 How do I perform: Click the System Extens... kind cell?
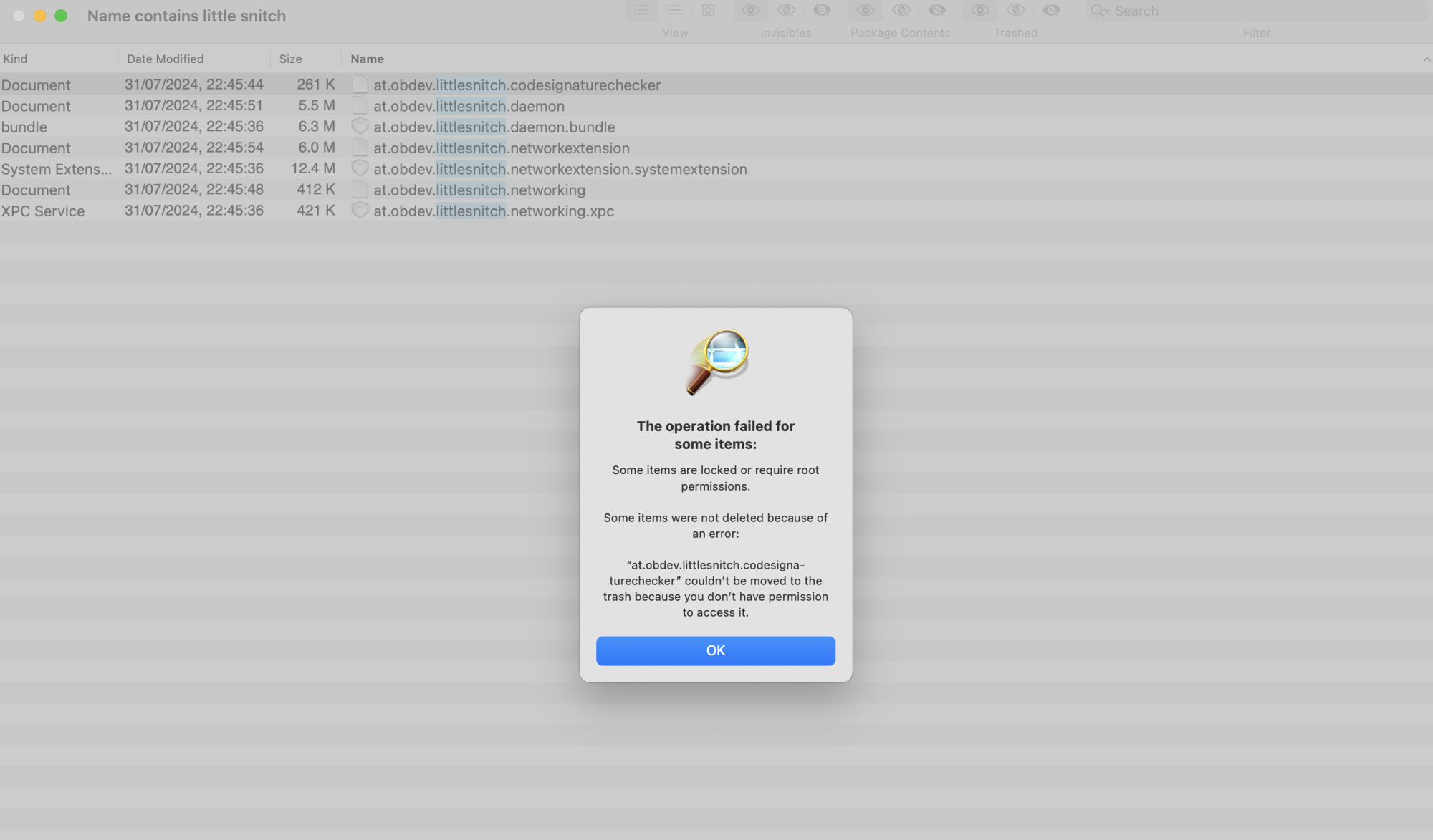click(57, 169)
